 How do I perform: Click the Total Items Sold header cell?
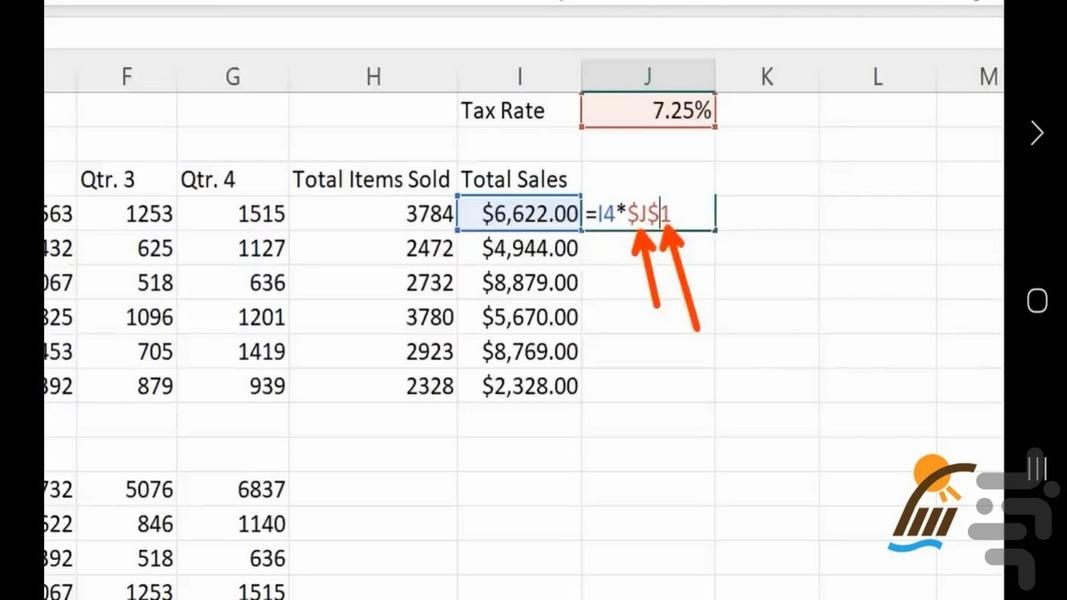tap(373, 180)
